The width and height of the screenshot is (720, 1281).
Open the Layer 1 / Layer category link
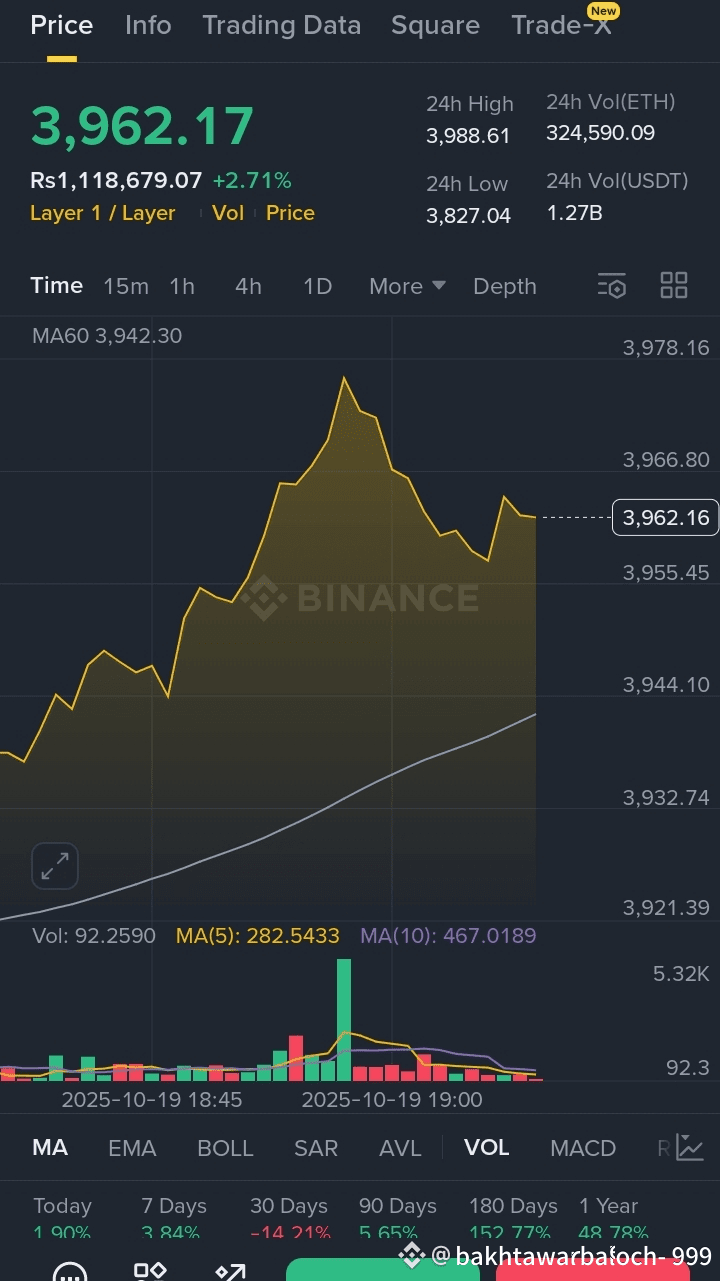(103, 213)
